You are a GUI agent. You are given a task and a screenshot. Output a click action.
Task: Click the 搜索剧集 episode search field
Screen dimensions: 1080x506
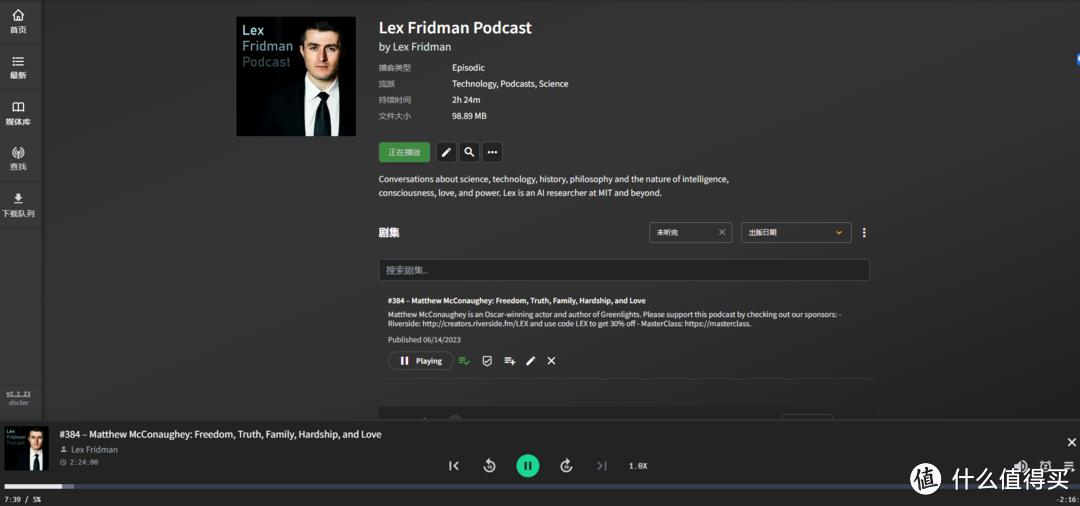(x=624, y=270)
